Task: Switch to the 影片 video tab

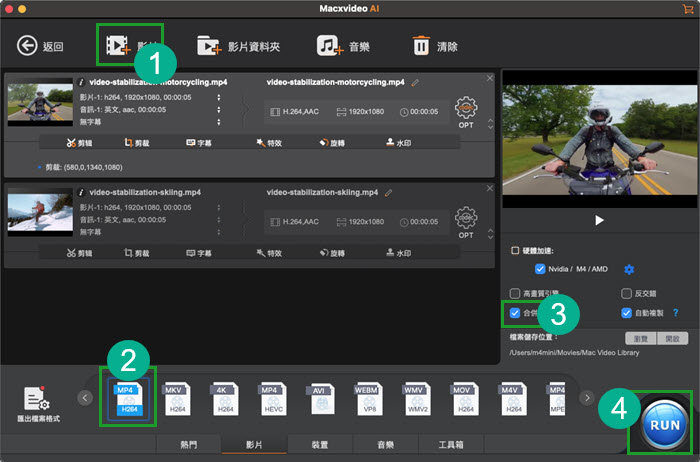Action: [254, 445]
